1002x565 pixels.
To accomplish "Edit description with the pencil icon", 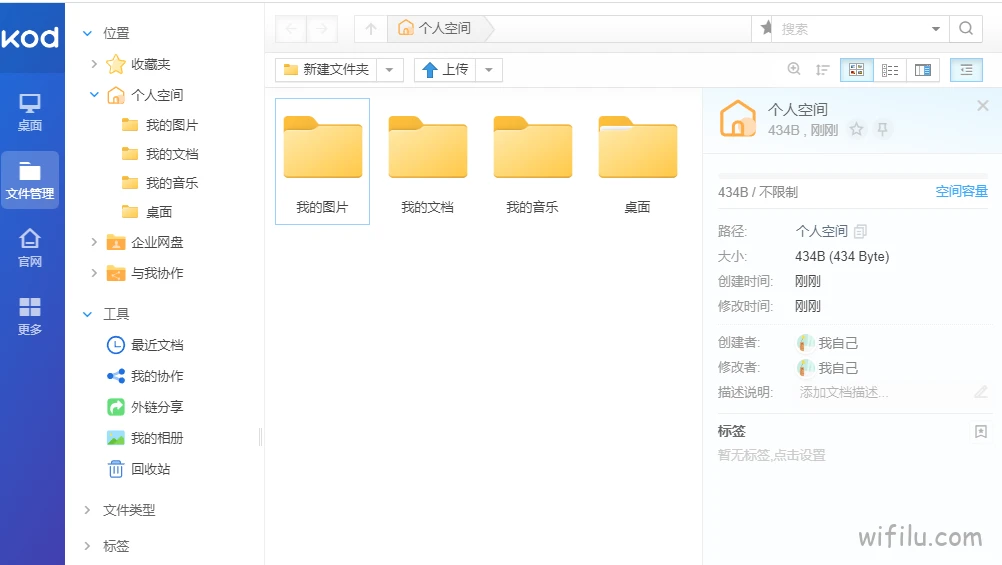I will (x=981, y=392).
